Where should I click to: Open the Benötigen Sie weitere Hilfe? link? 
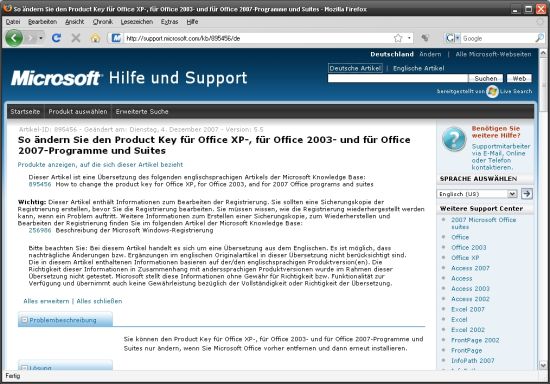[x=496, y=132]
